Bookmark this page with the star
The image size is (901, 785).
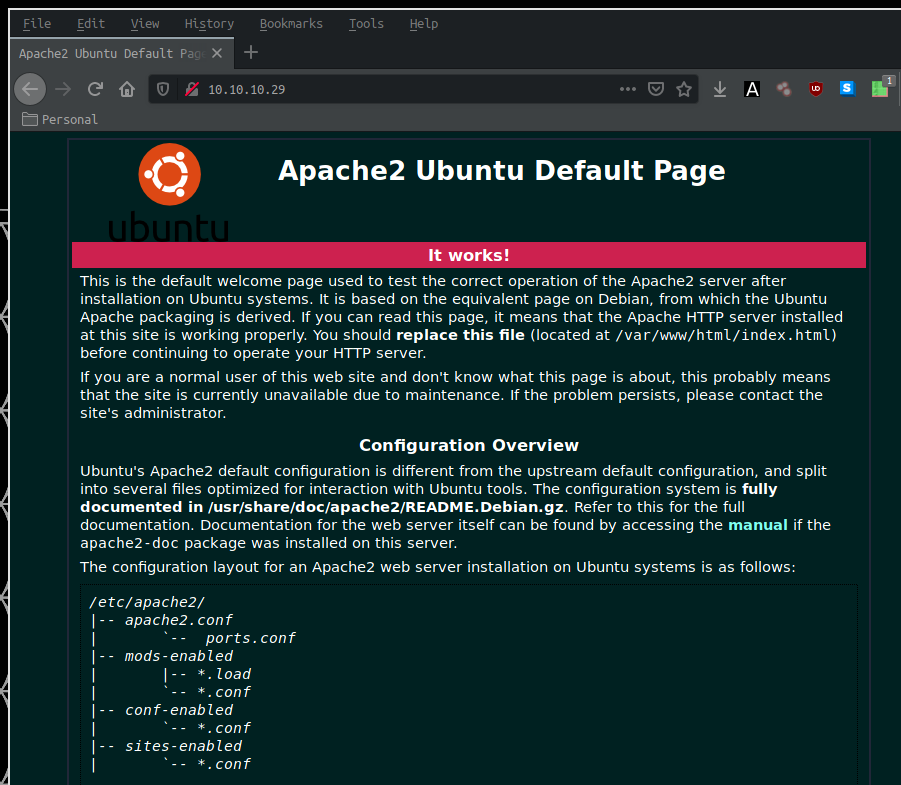(684, 89)
